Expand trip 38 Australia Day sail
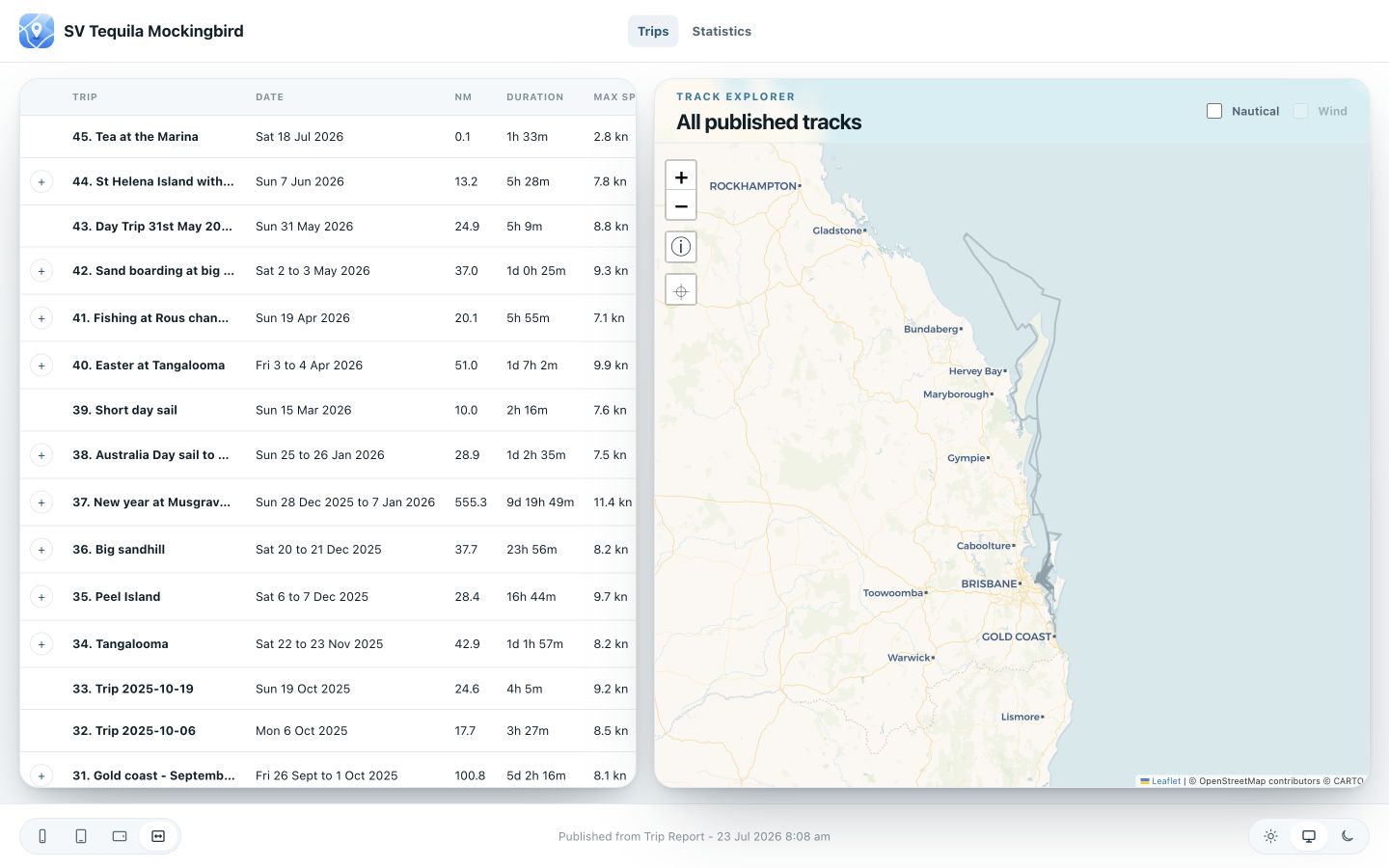This screenshot has width=1389, height=868. (41, 455)
